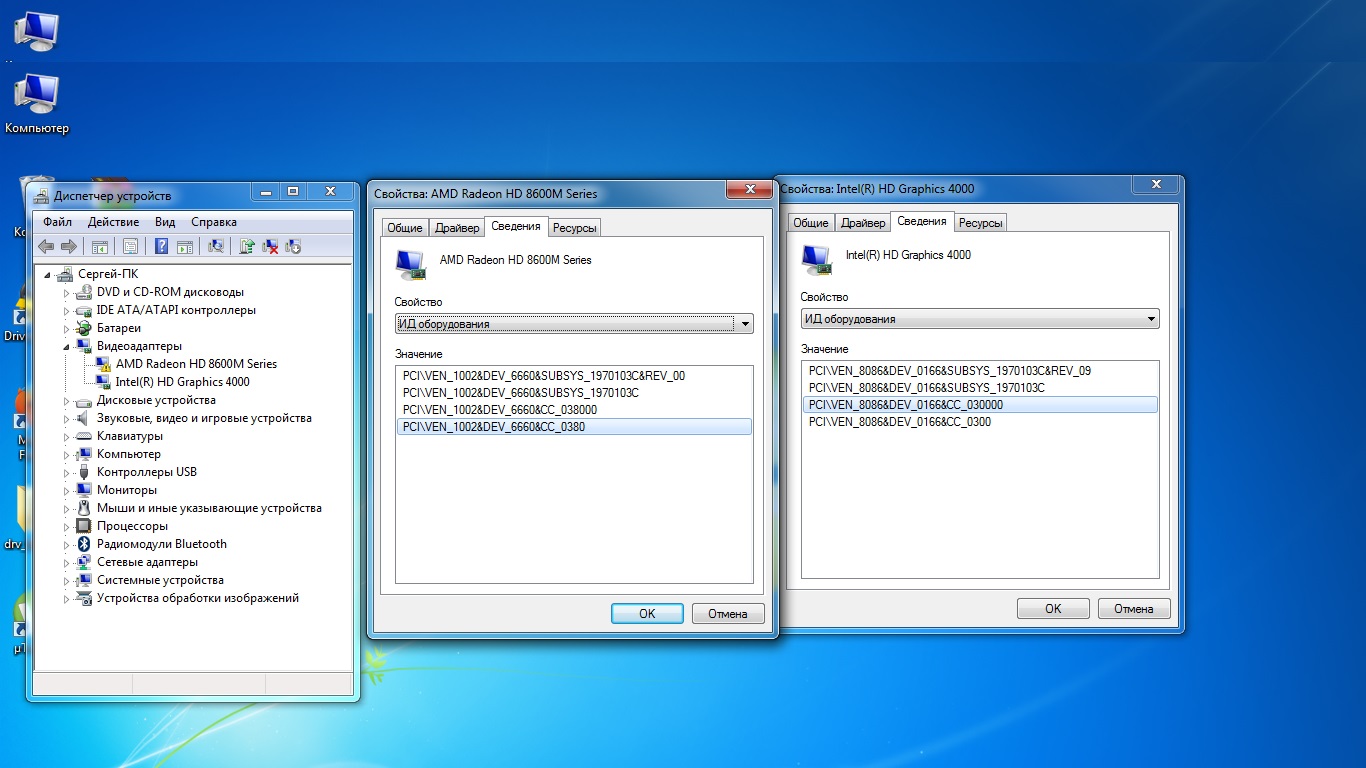Click OK in the AMD Radeon properties dialog
1366x768 pixels.
pos(647,613)
